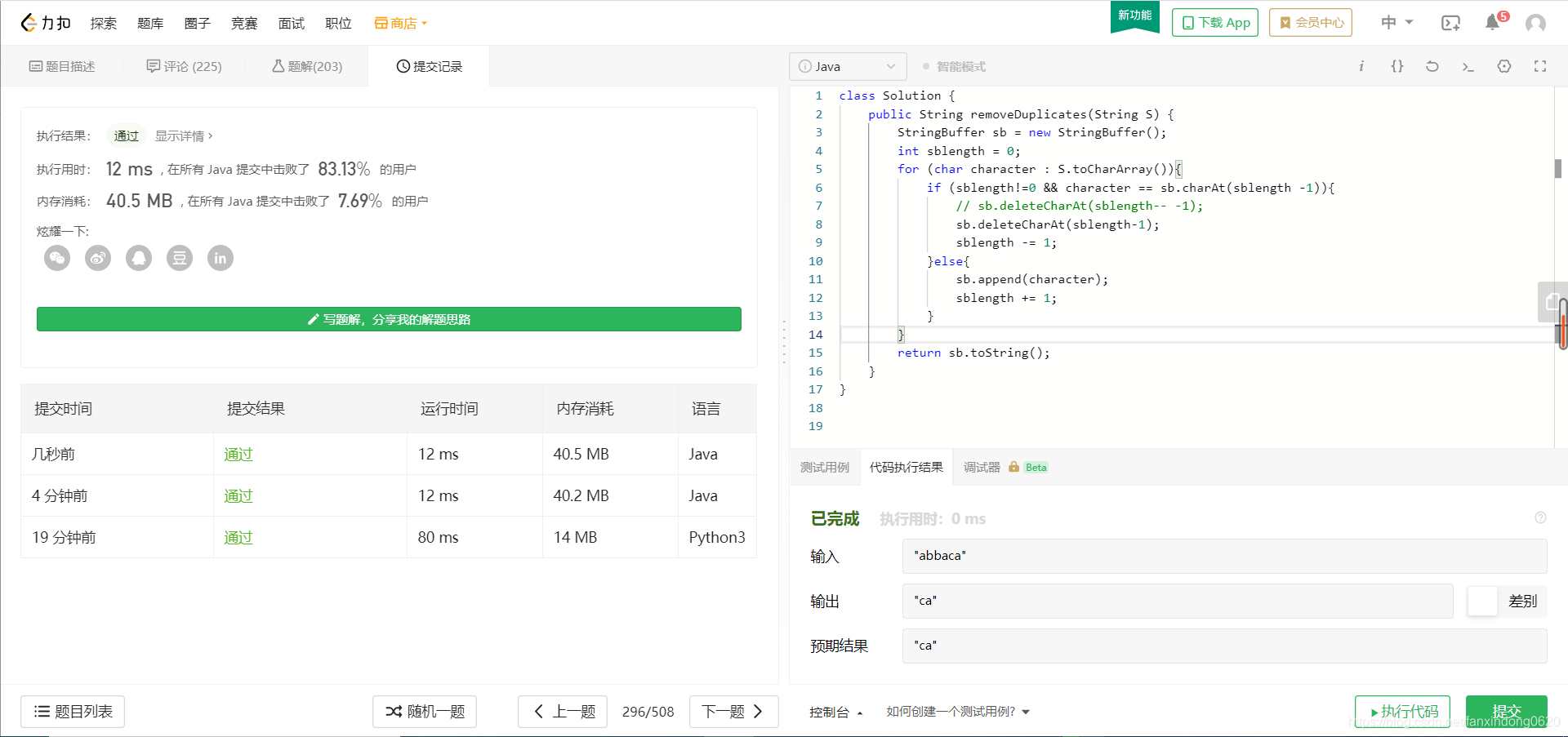The image size is (1568, 737).
Task: Open 调试器 Beta tab
Action: click(x=1005, y=467)
